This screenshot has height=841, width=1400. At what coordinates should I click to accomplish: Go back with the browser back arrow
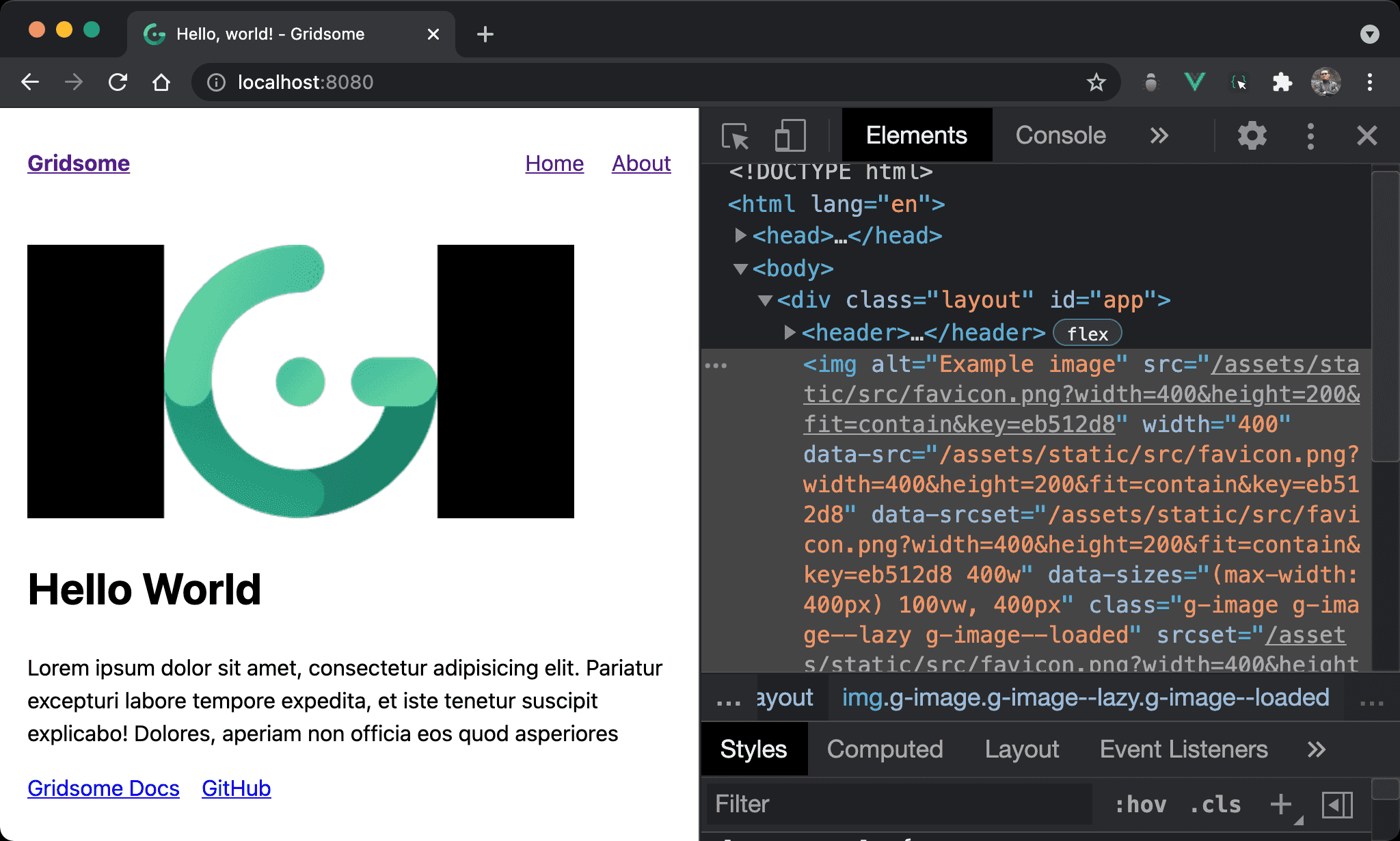coord(30,83)
